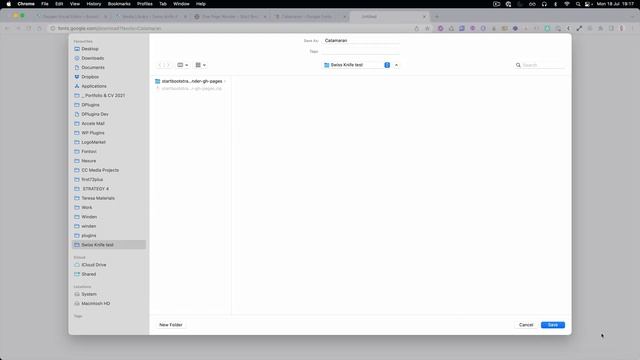Open the Apple menu
The height and width of the screenshot is (360, 640).
pyautogui.click(x=9, y=4)
